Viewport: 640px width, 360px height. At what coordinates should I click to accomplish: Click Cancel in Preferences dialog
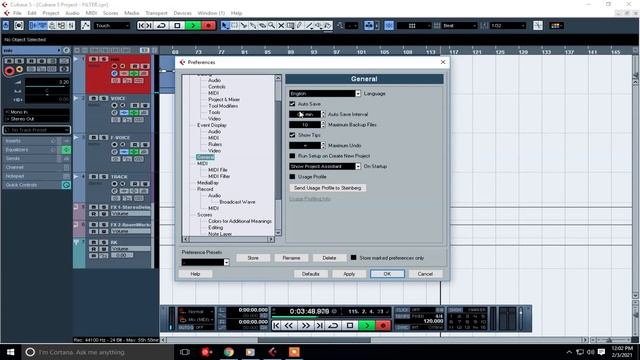click(x=425, y=274)
